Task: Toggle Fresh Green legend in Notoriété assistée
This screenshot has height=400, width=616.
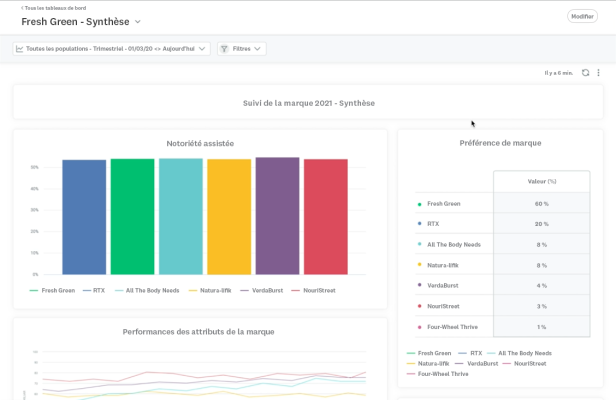Action: (52, 290)
